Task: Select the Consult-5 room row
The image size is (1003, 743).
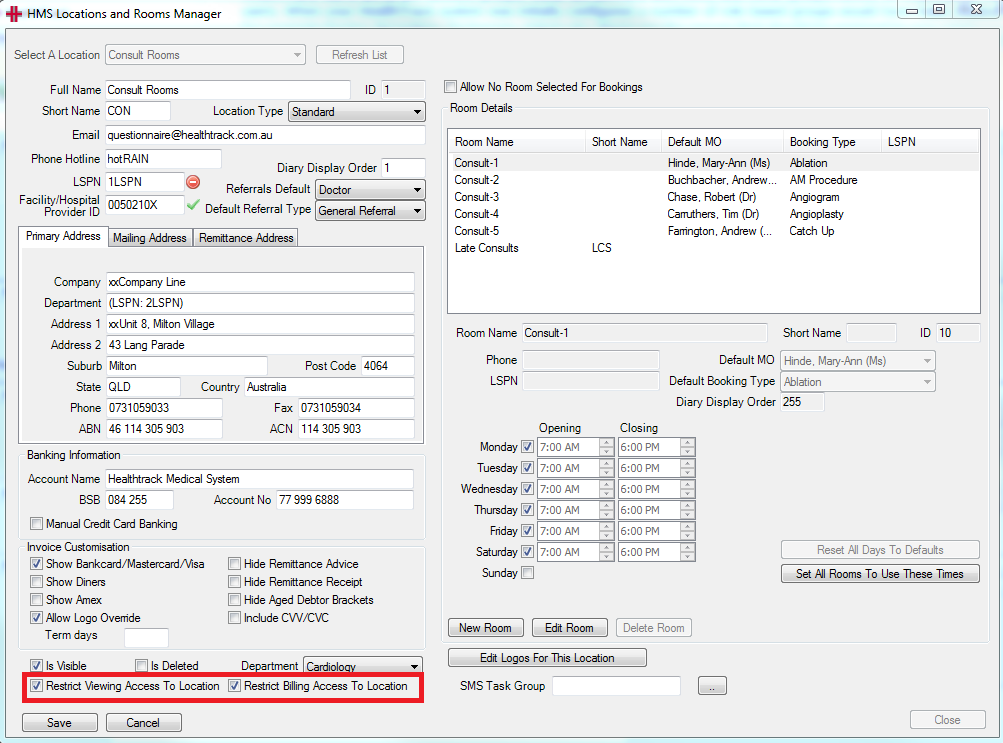Action: click(x=713, y=231)
